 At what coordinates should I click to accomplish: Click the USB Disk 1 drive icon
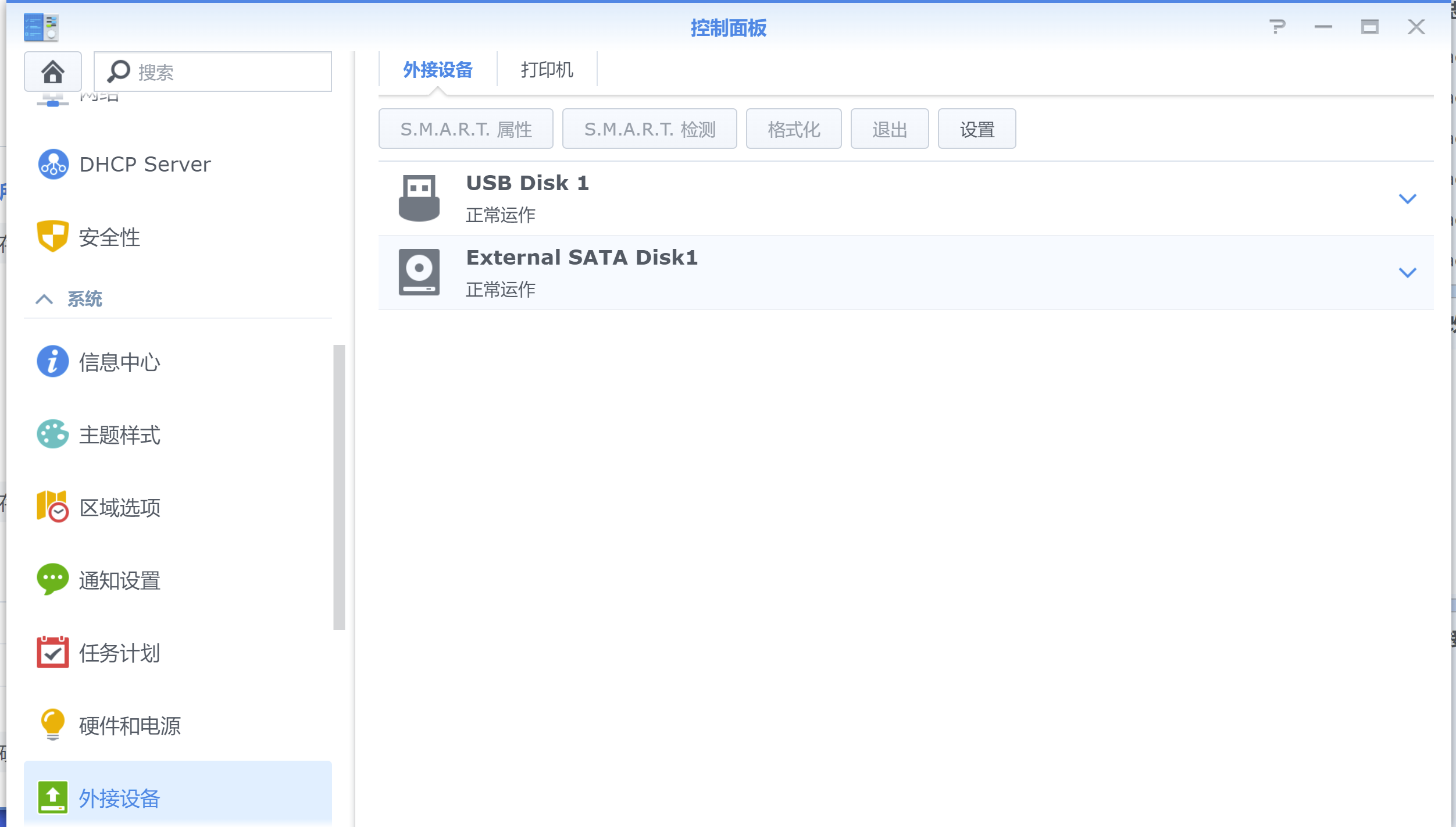[419, 198]
